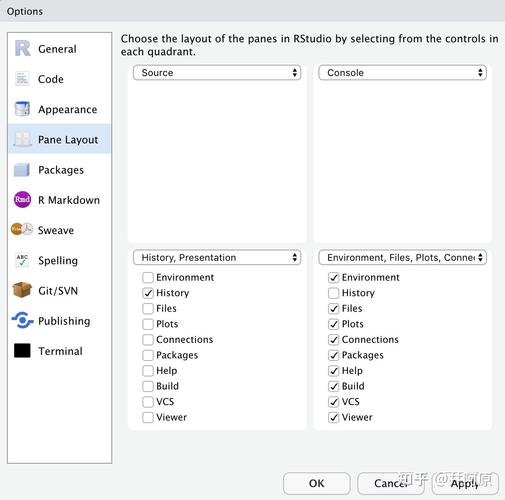This screenshot has width=505, height=500.
Task: Uncheck History in the bottom-left quadrant
Action: coord(148,293)
